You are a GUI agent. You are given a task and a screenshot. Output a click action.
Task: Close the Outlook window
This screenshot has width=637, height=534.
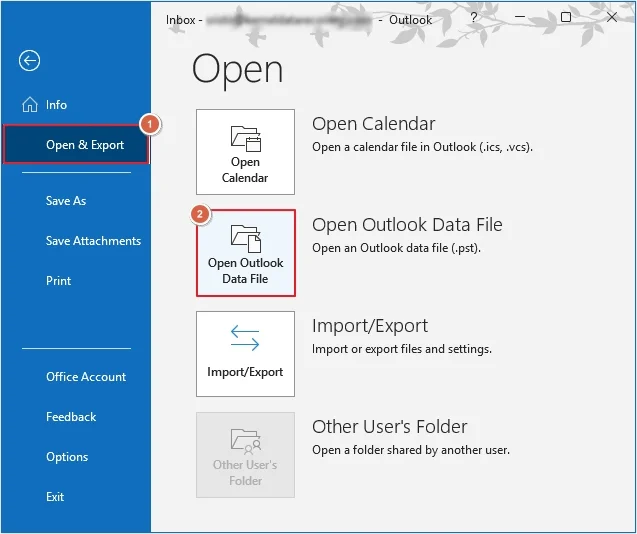pos(612,17)
